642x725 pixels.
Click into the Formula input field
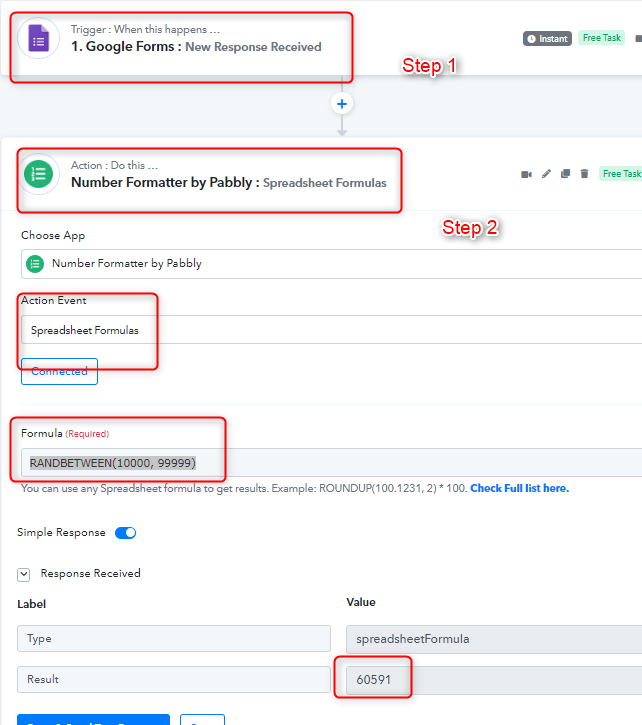(x=331, y=462)
